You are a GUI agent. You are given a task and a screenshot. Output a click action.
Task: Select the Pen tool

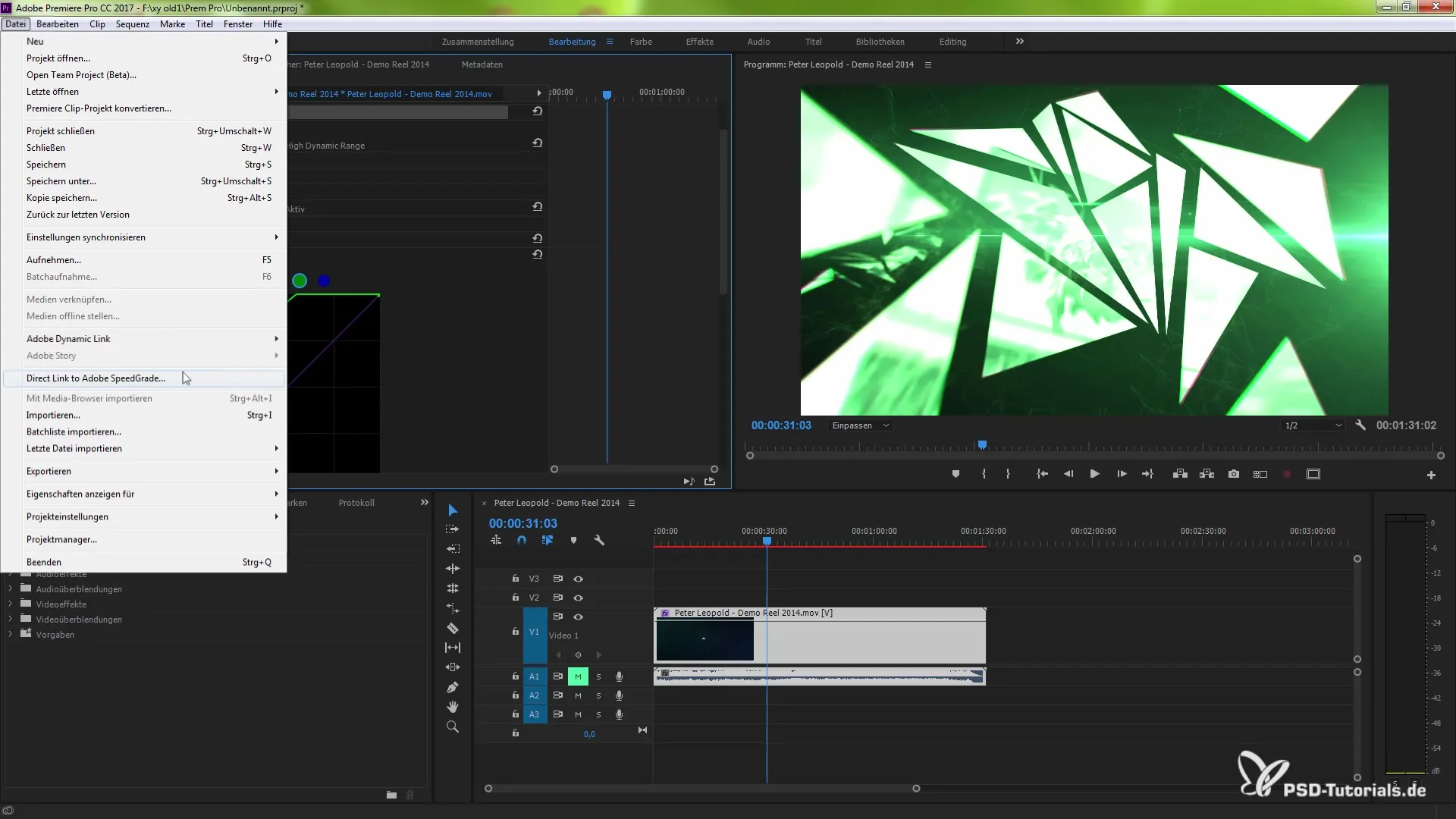click(453, 687)
